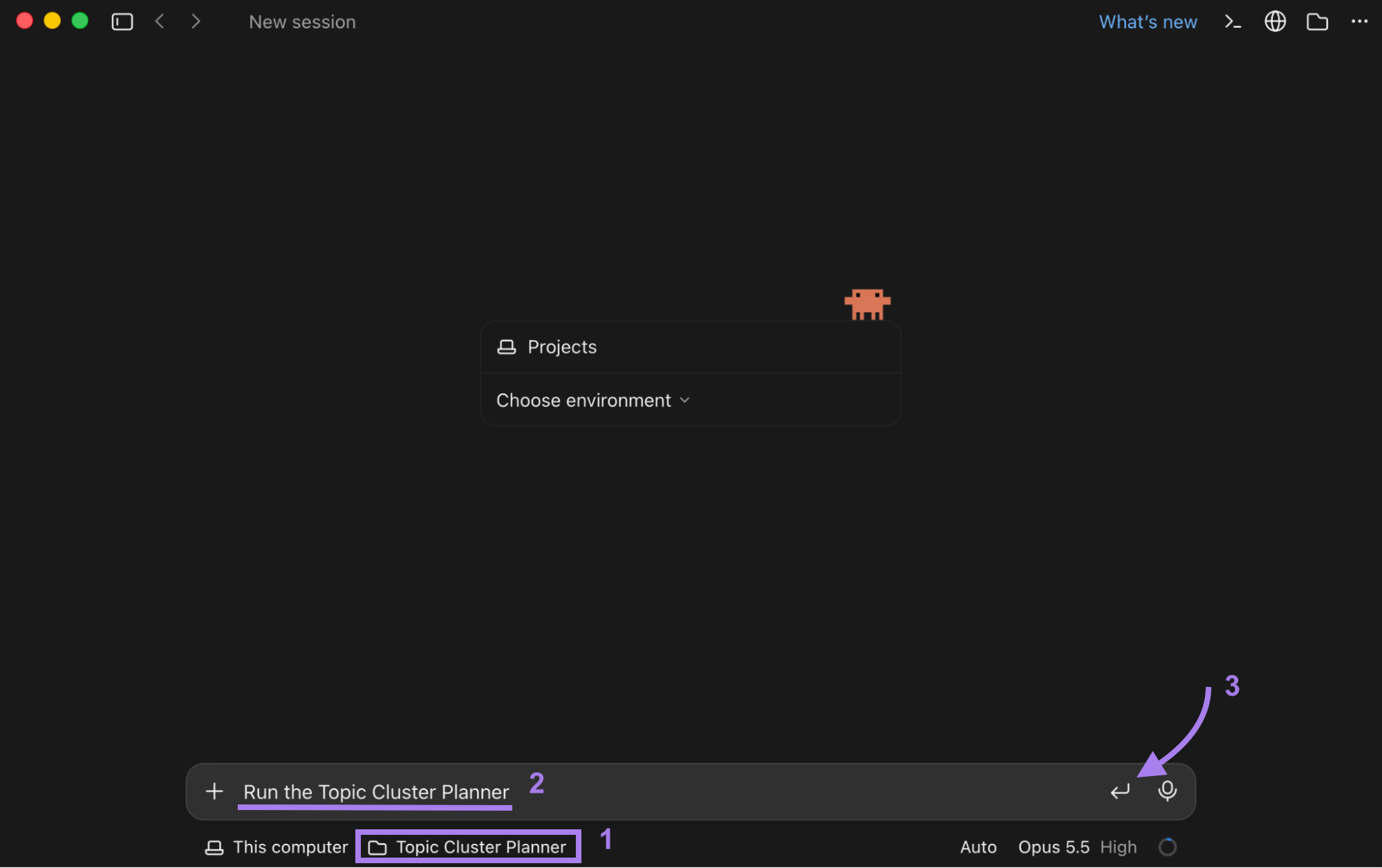The height and width of the screenshot is (868, 1382).
Task: Click the New session title
Action: [x=302, y=22]
